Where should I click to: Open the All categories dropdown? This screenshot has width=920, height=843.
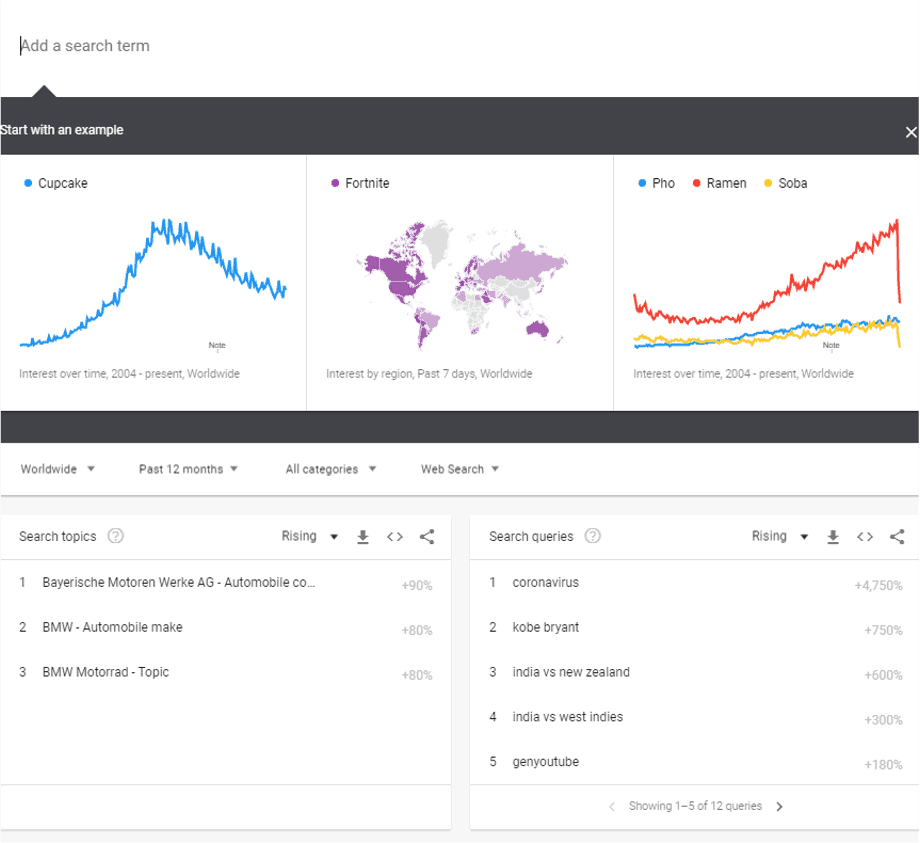click(x=330, y=469)
